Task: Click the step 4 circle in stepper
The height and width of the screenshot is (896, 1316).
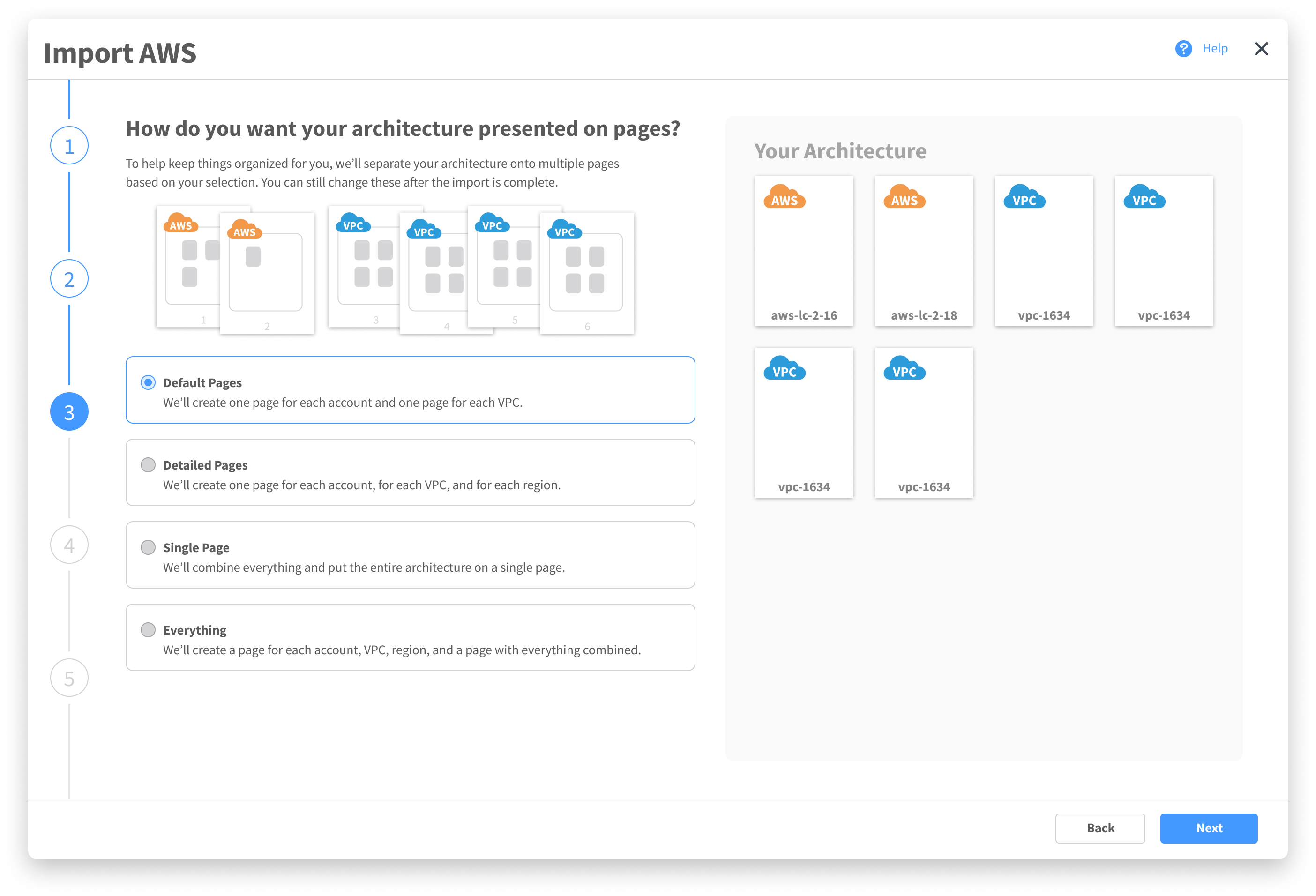Action: pyautogui.click(x=69, y=545)
